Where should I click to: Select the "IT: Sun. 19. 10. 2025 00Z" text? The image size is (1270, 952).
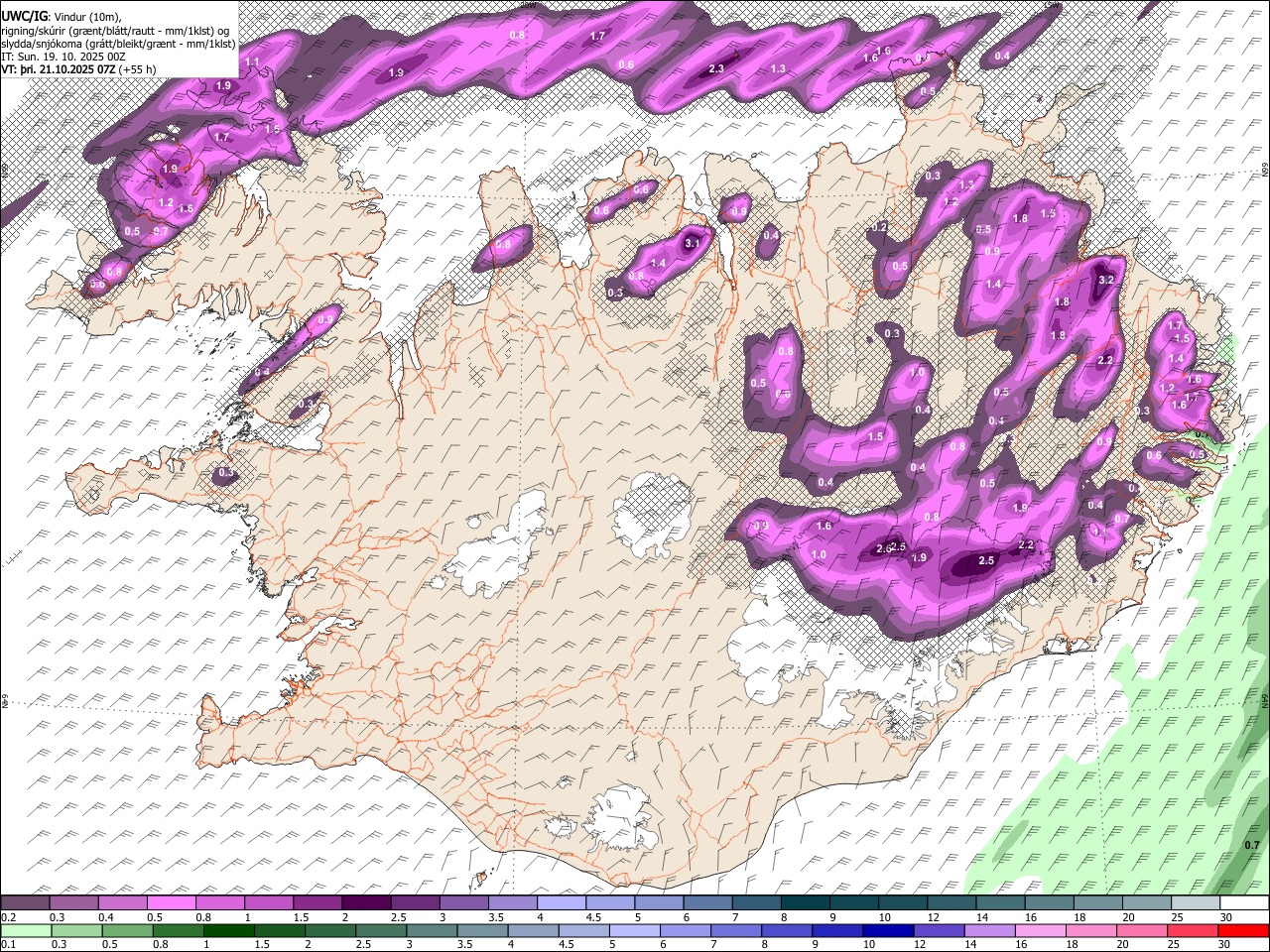coord(63,57)
